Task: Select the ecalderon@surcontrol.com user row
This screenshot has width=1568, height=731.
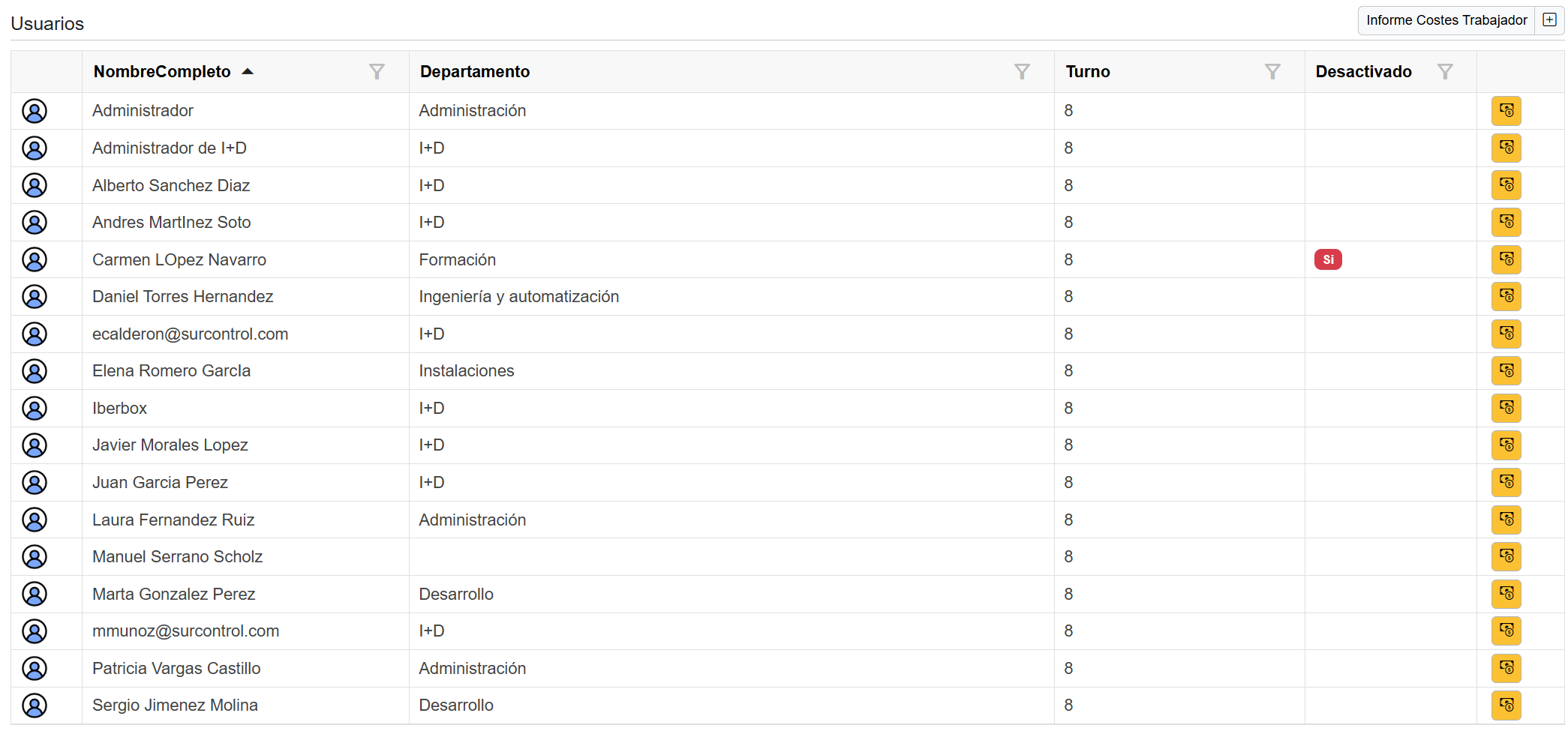Action: (190, 334)
